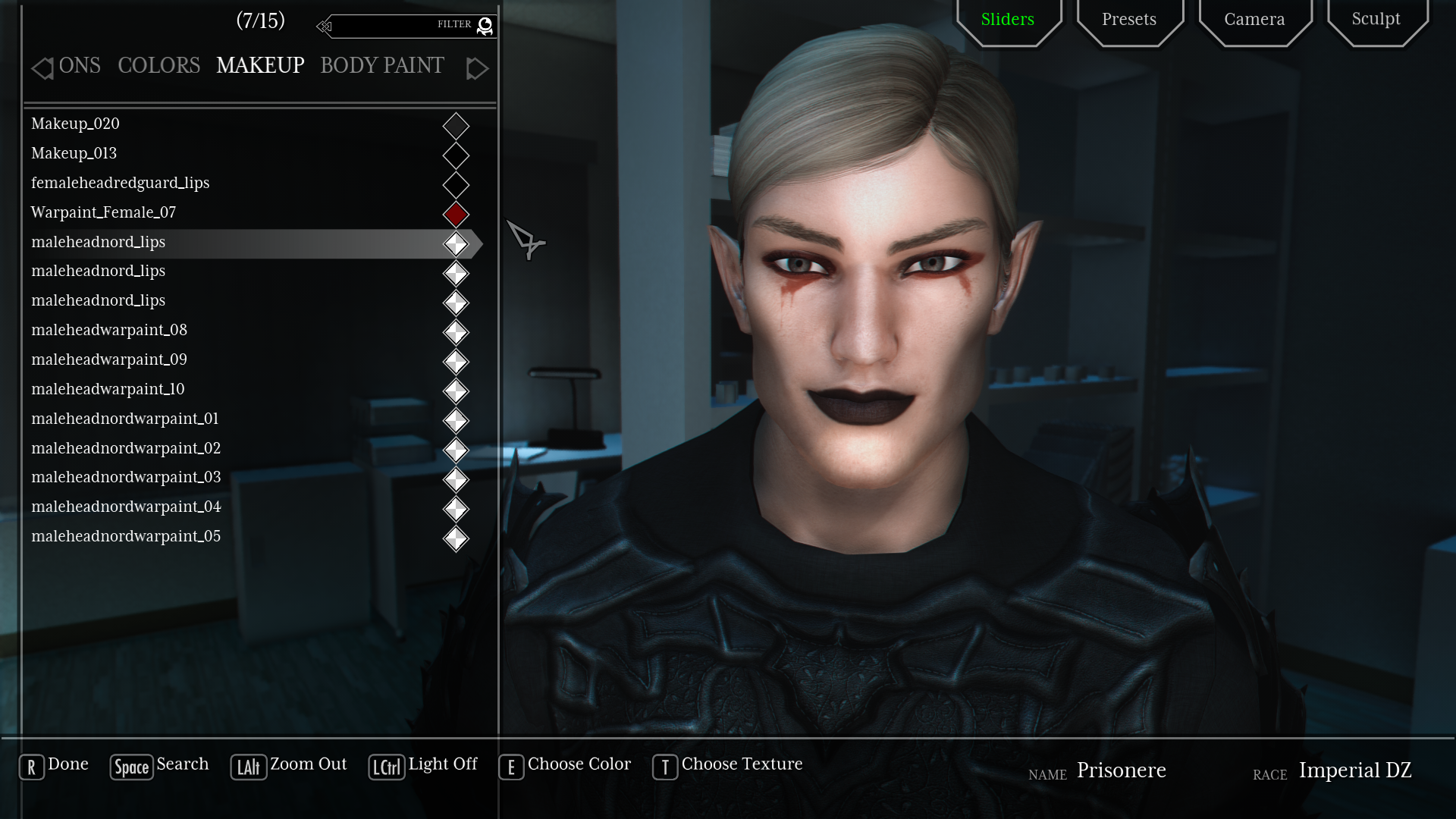This screenshot has height=819, width=1456.
Task: Click the empty diamond next to Makeup_013
Action: pyautogui.click(x=456, y=155)
